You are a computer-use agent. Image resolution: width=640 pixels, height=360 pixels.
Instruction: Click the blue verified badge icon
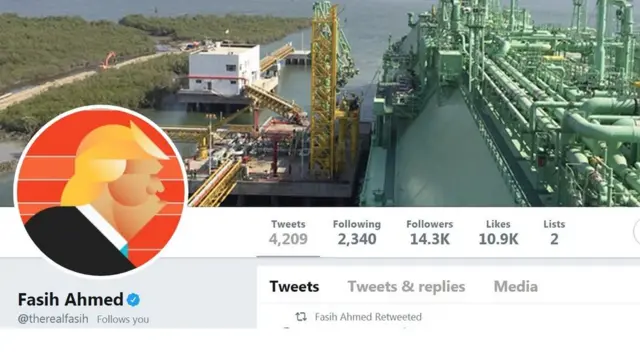(x=133, y=300)
